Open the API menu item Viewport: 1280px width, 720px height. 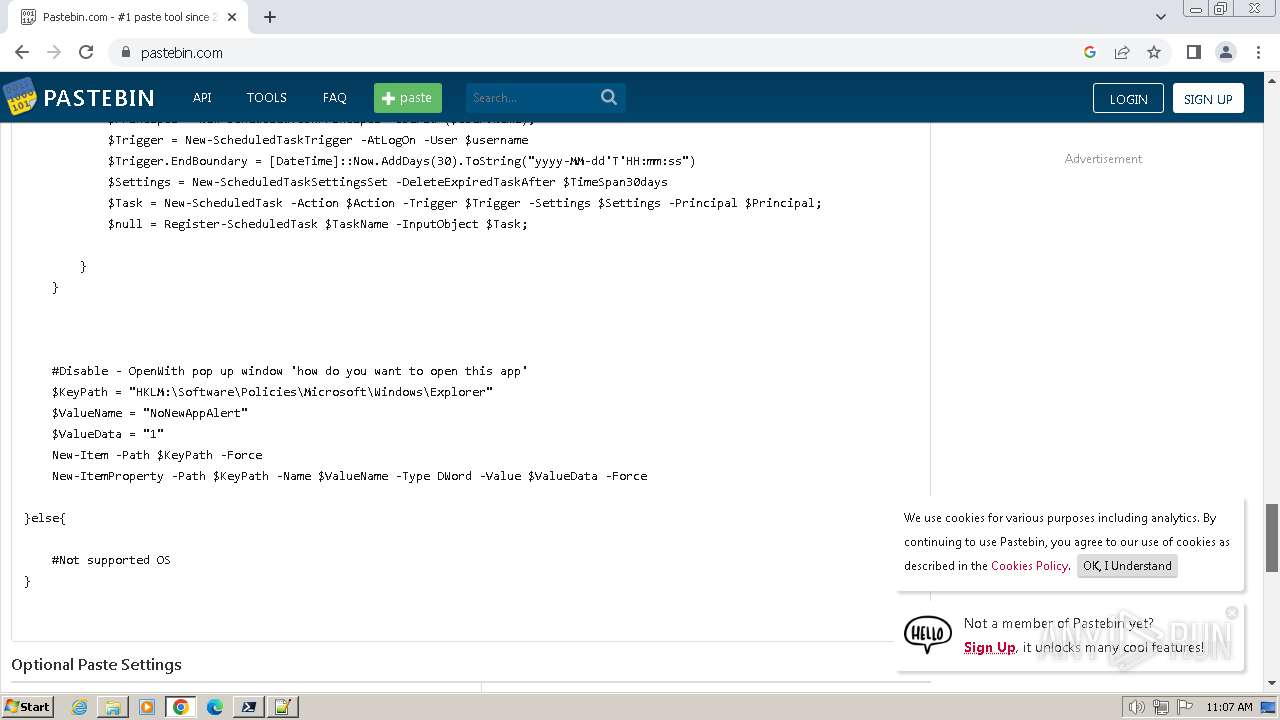(x=202, y=97)
